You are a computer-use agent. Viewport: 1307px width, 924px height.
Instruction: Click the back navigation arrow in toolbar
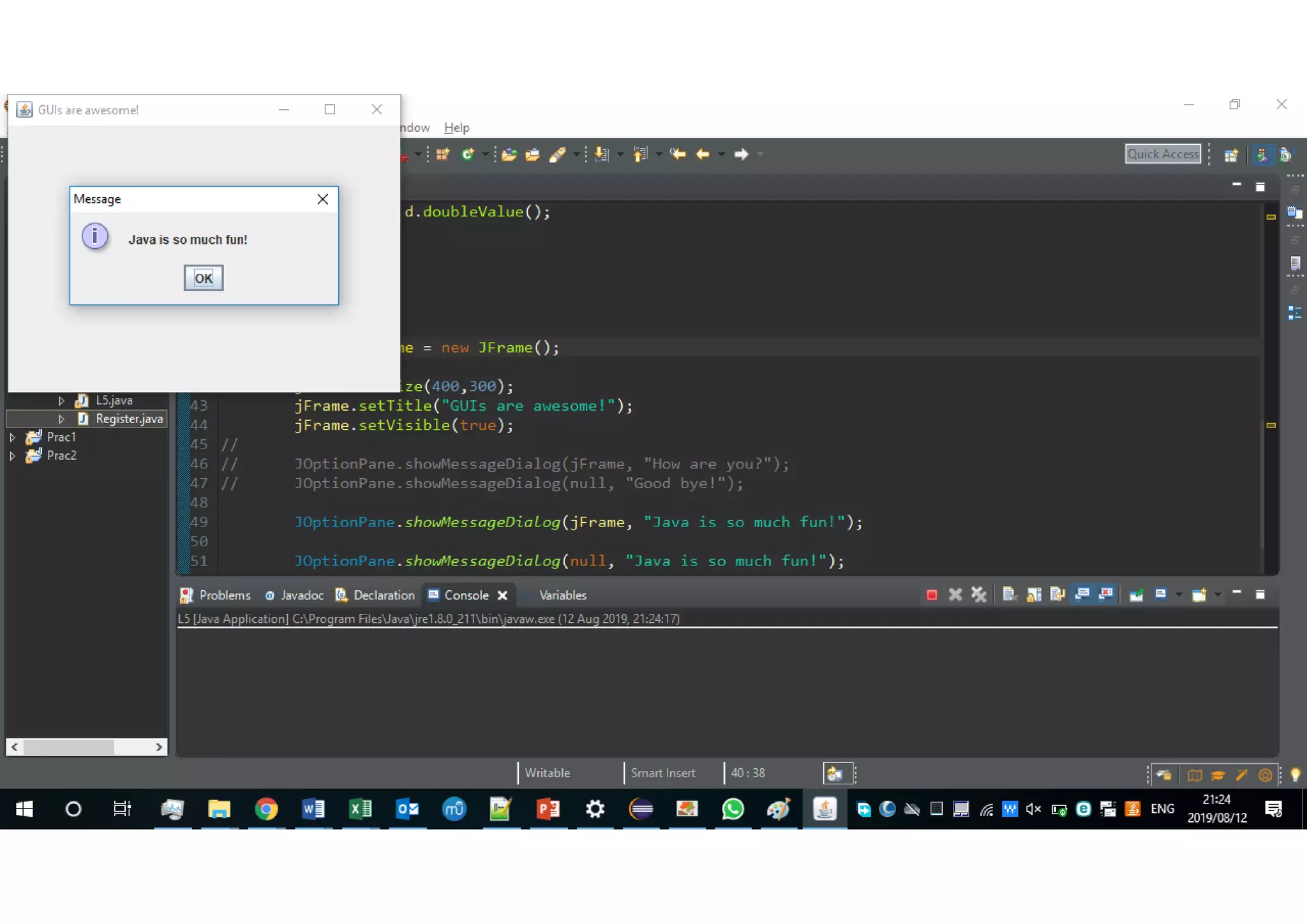(x=702, y=154)
